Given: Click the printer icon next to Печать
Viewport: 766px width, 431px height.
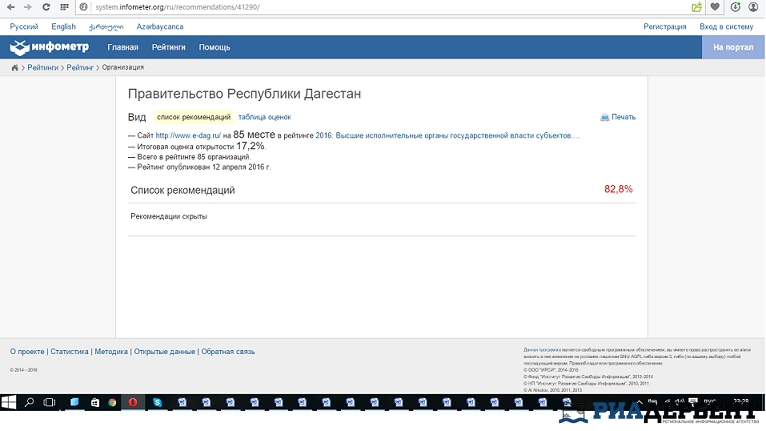Looking at the screenshot, I should pyautogui.click(x=605, y=117).
